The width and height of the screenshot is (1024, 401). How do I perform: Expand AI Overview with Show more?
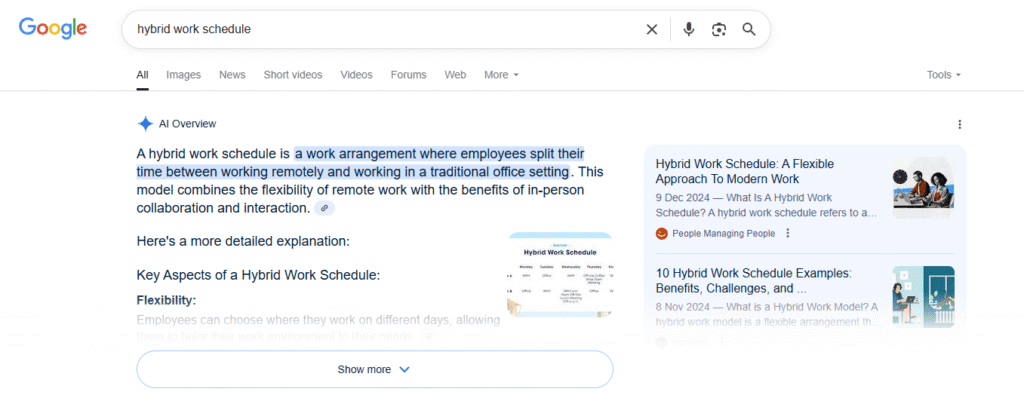374,369
